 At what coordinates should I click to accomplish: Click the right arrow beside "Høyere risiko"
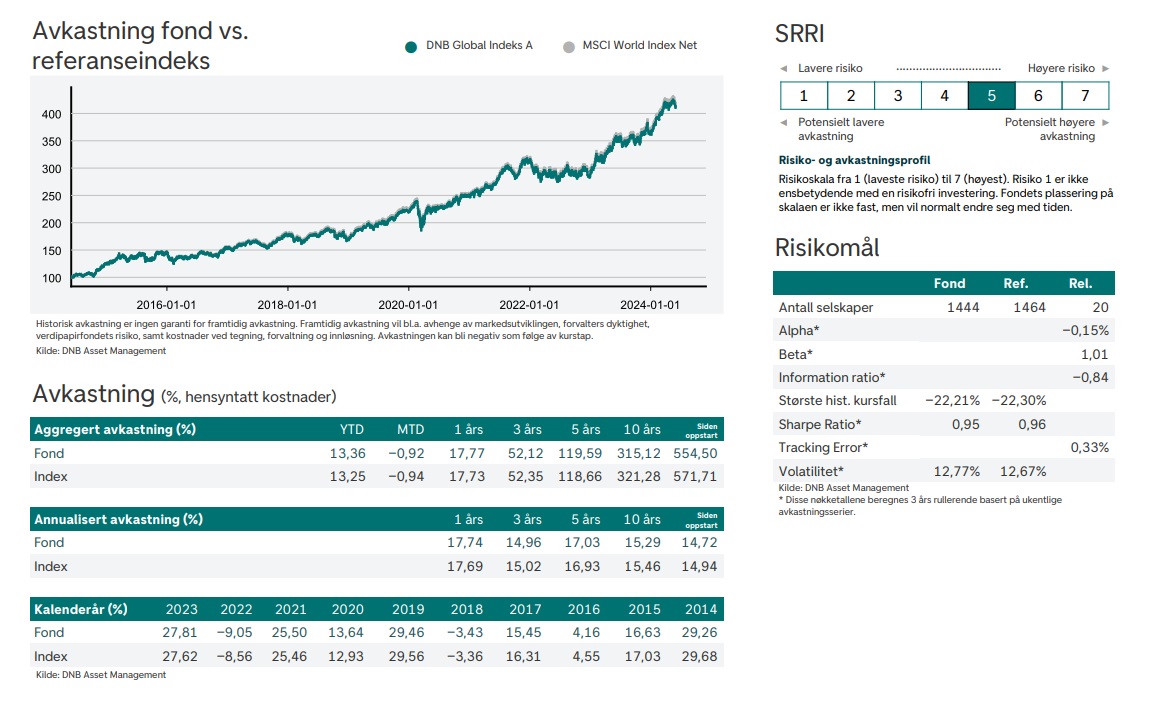pos(1106,68)
